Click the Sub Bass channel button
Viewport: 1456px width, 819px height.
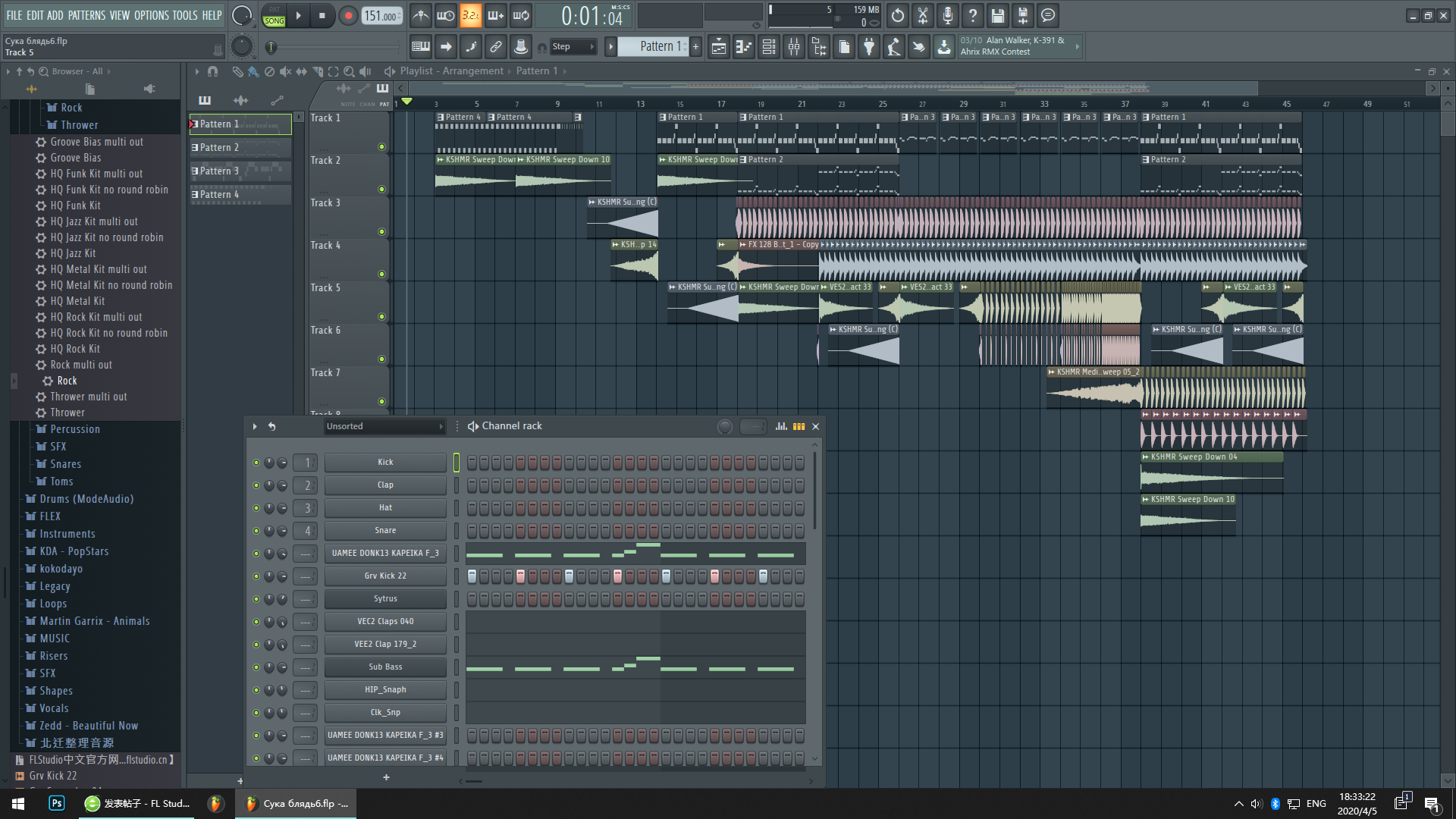(x=385, y=667)
